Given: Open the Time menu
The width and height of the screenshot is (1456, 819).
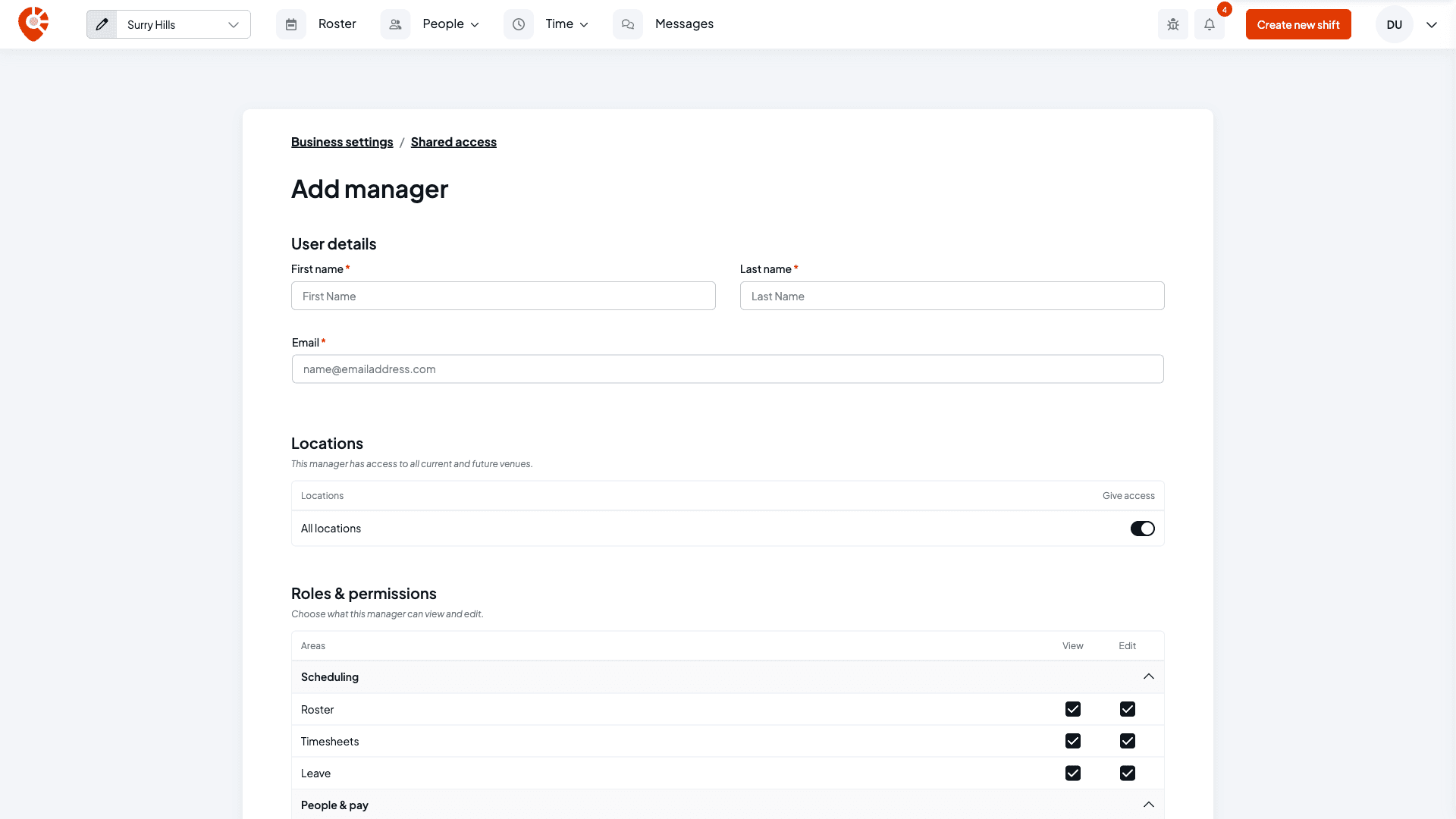Looking at the screenshot, I should point(559,24).
